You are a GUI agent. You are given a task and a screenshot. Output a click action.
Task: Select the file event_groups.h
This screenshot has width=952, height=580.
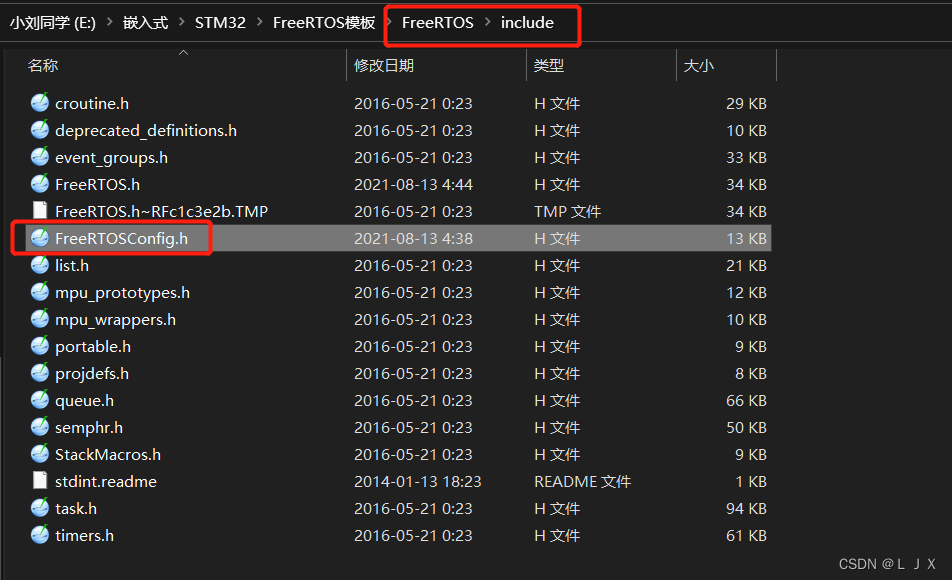pos(111,157)
